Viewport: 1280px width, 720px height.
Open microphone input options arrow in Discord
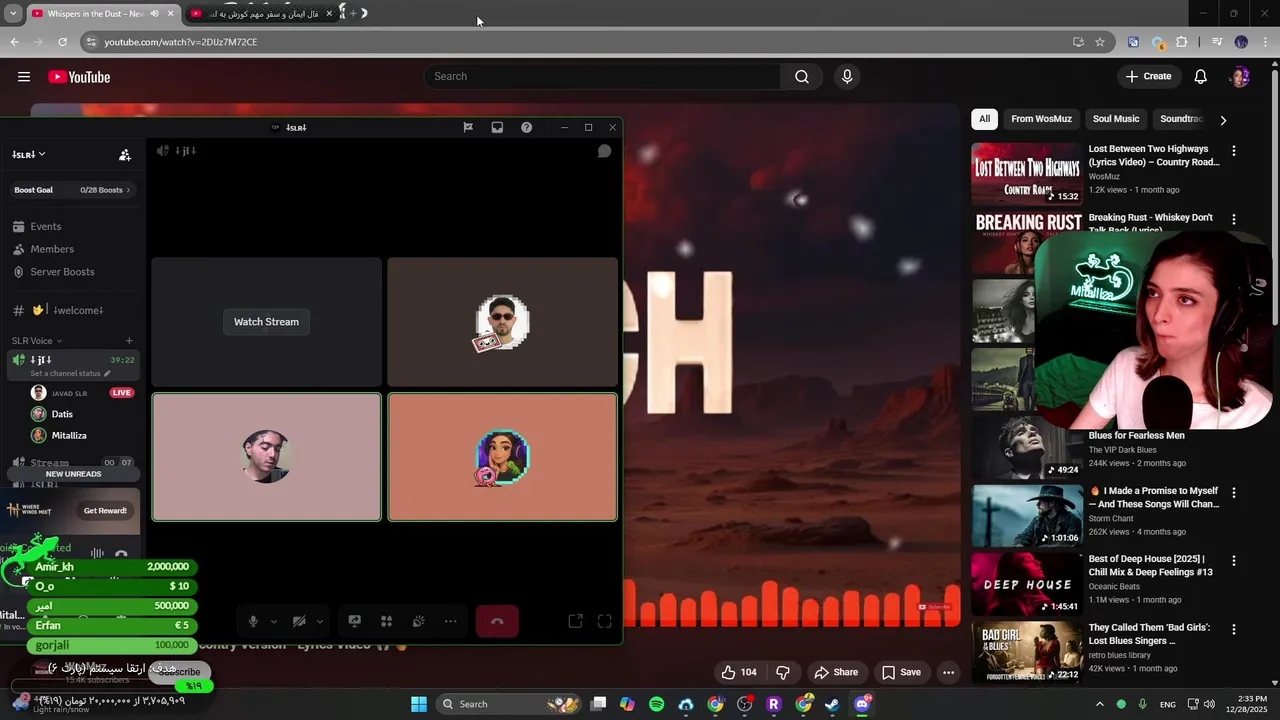click(x=273, y=621)
